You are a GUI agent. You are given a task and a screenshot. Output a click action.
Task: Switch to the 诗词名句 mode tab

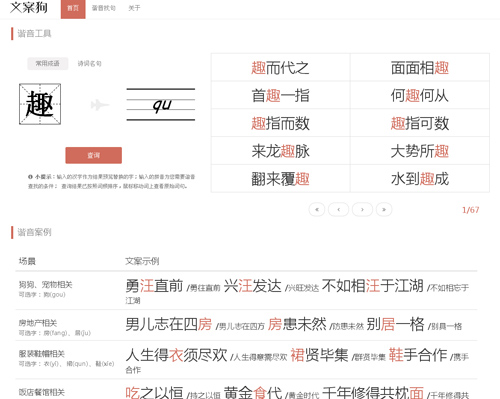click(x=89, y=63)
